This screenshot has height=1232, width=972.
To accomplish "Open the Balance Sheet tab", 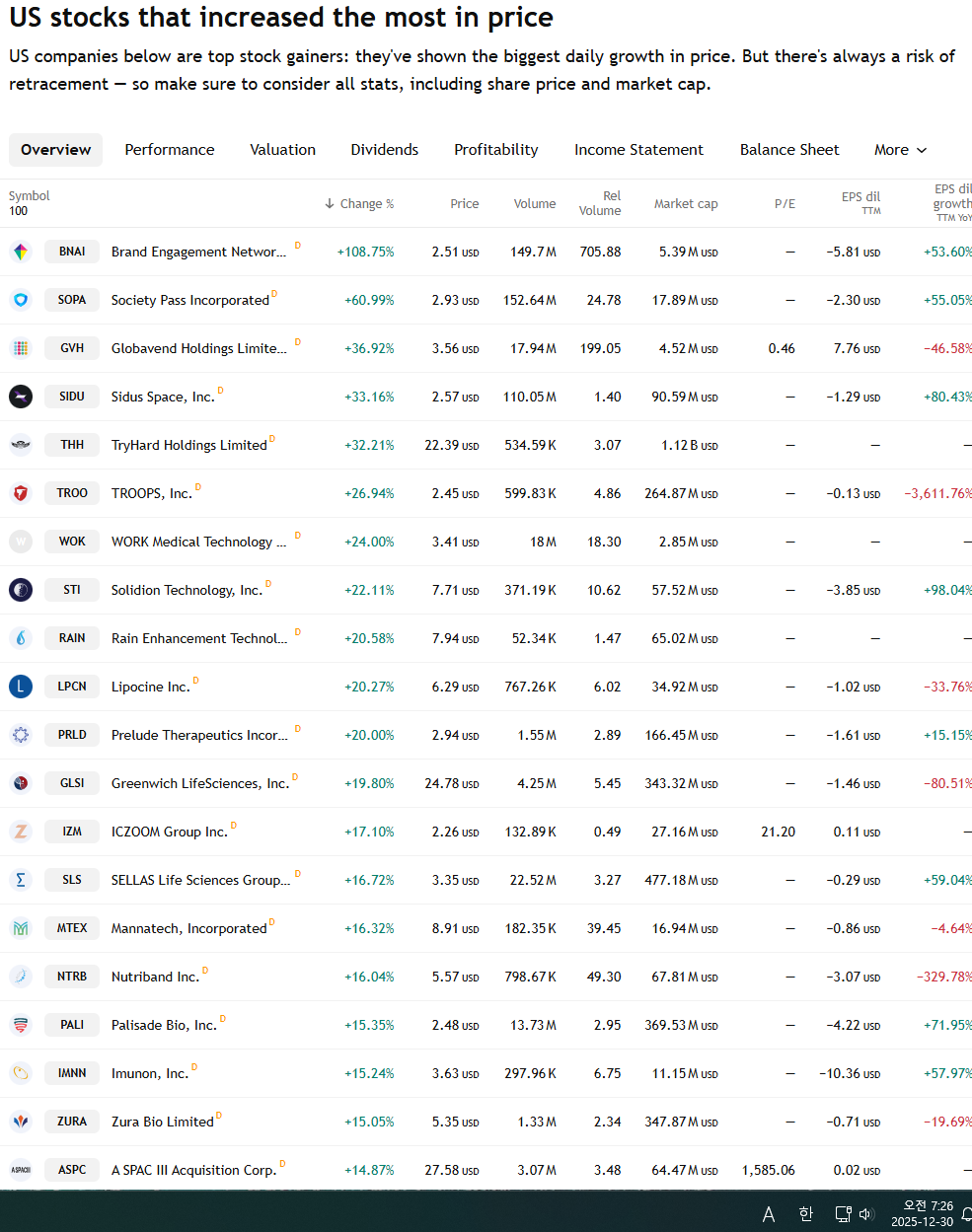I will [x=789, y=150].
